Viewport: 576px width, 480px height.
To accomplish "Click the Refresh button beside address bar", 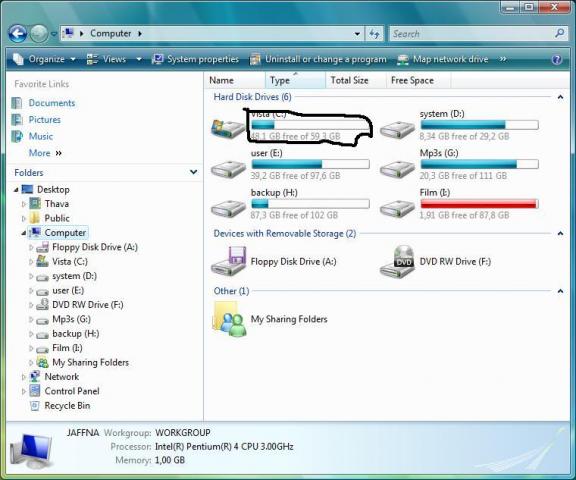I will click(x=374, y=34).
